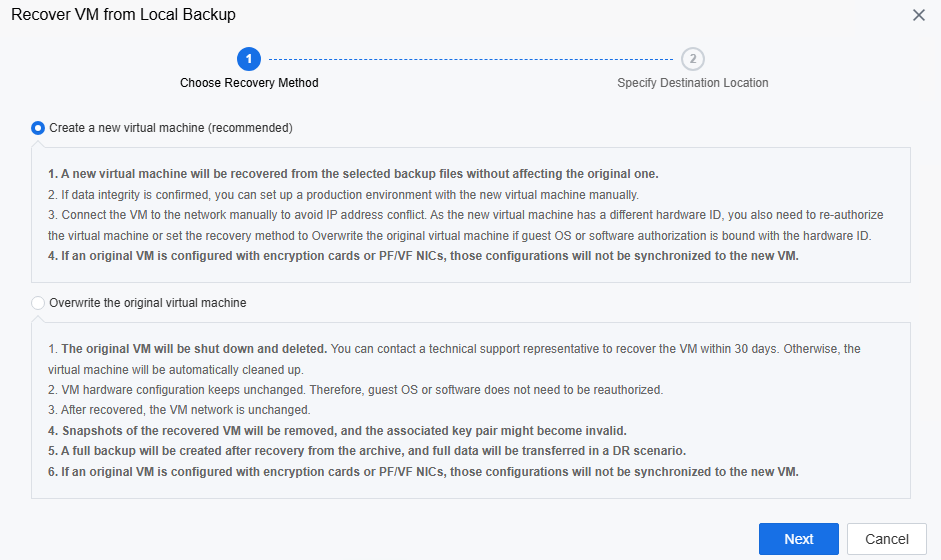Click the snapshots will be removed note
941x560 pixels.
tap(337, 431)
